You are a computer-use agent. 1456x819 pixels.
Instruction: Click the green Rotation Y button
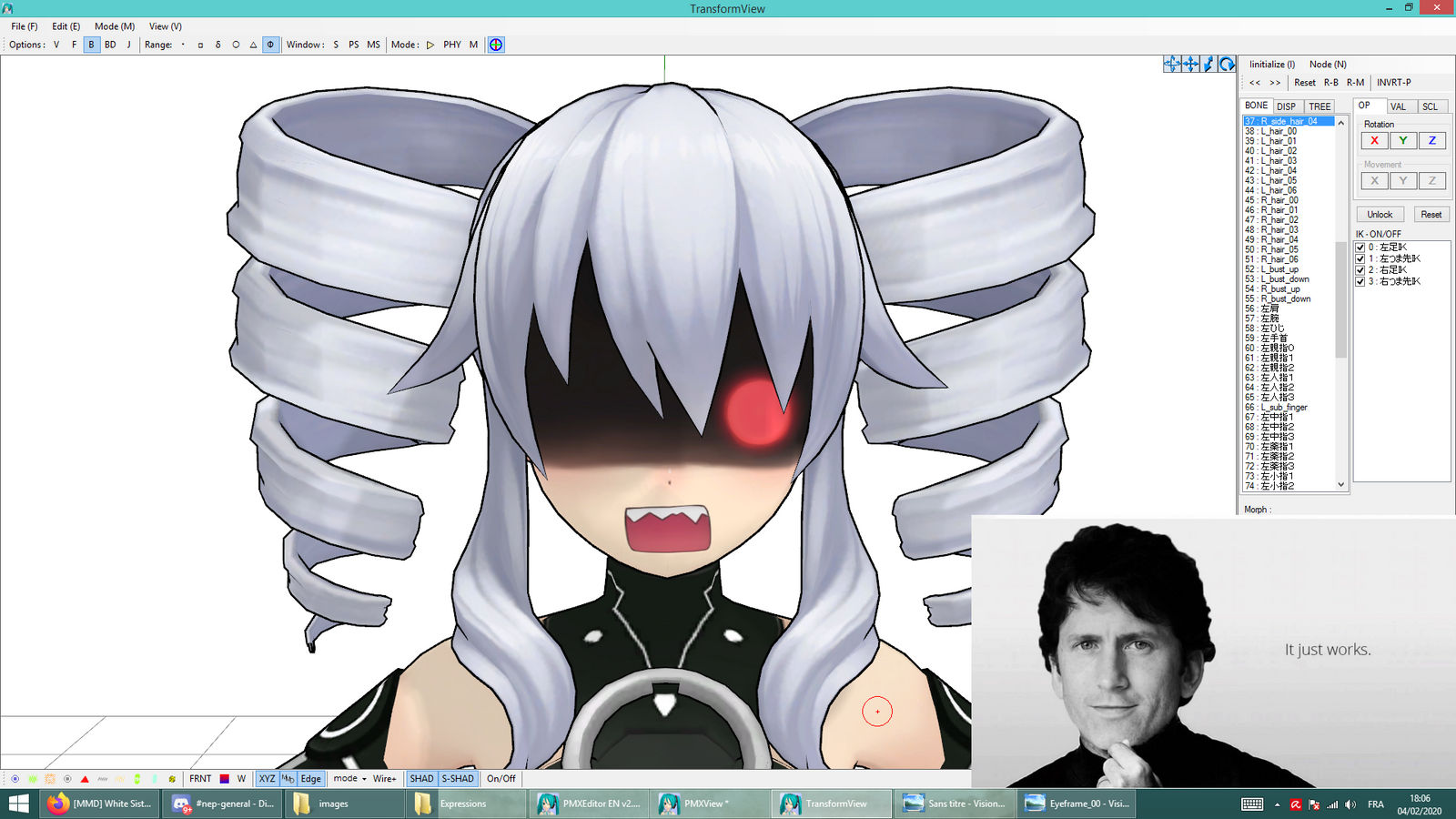click(x=1403, y=141)
